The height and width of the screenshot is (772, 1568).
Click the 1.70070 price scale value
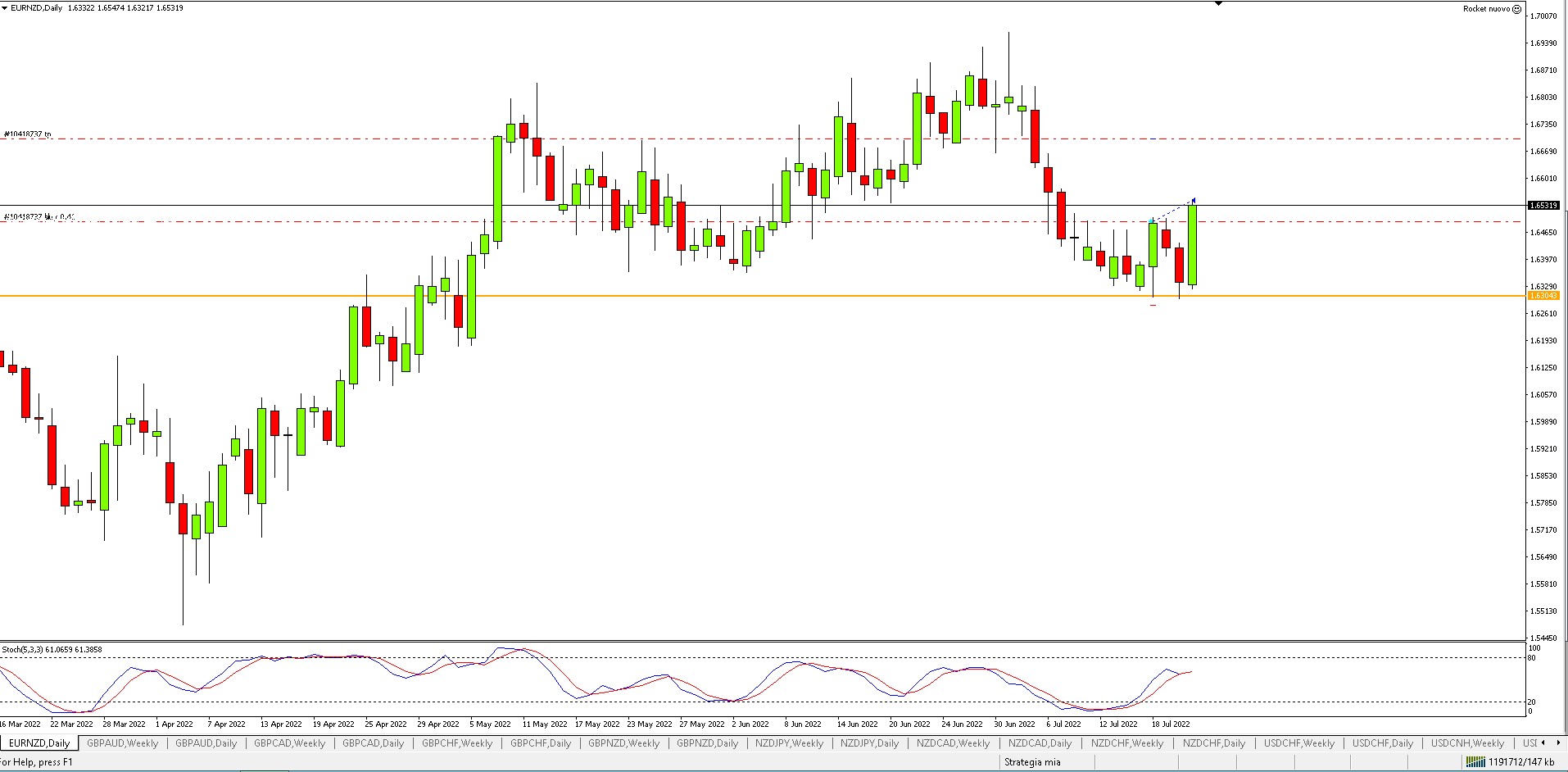[x=1543, y=16]
